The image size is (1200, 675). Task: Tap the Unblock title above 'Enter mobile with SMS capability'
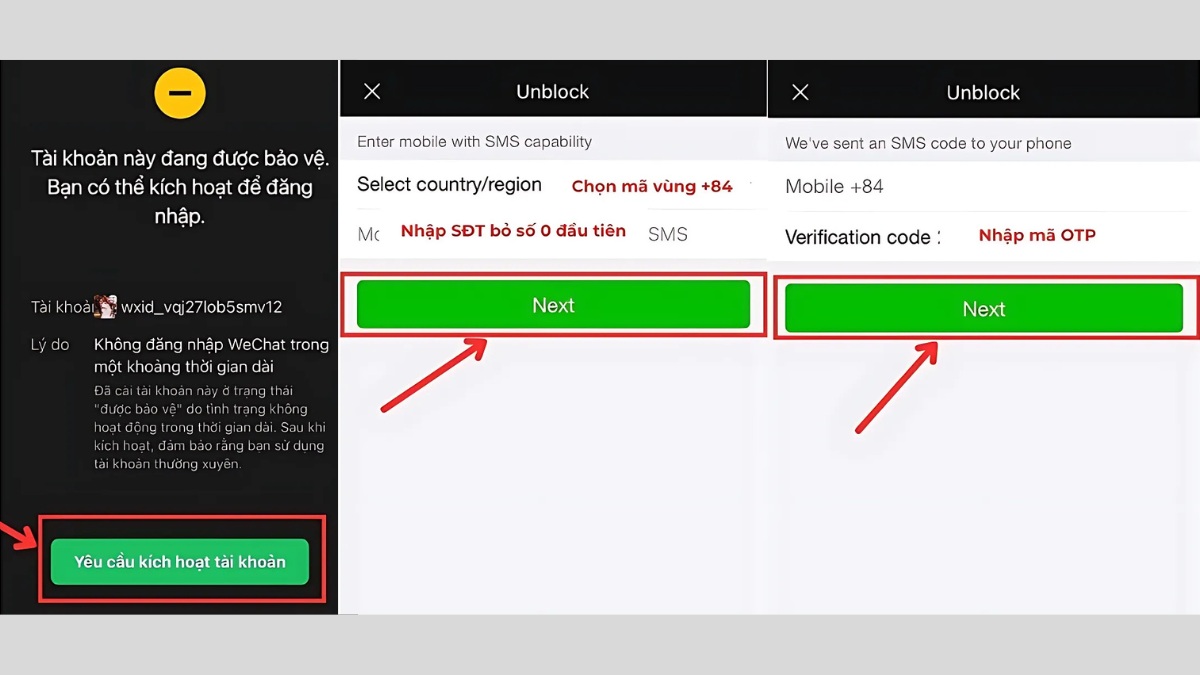point(553,92)
